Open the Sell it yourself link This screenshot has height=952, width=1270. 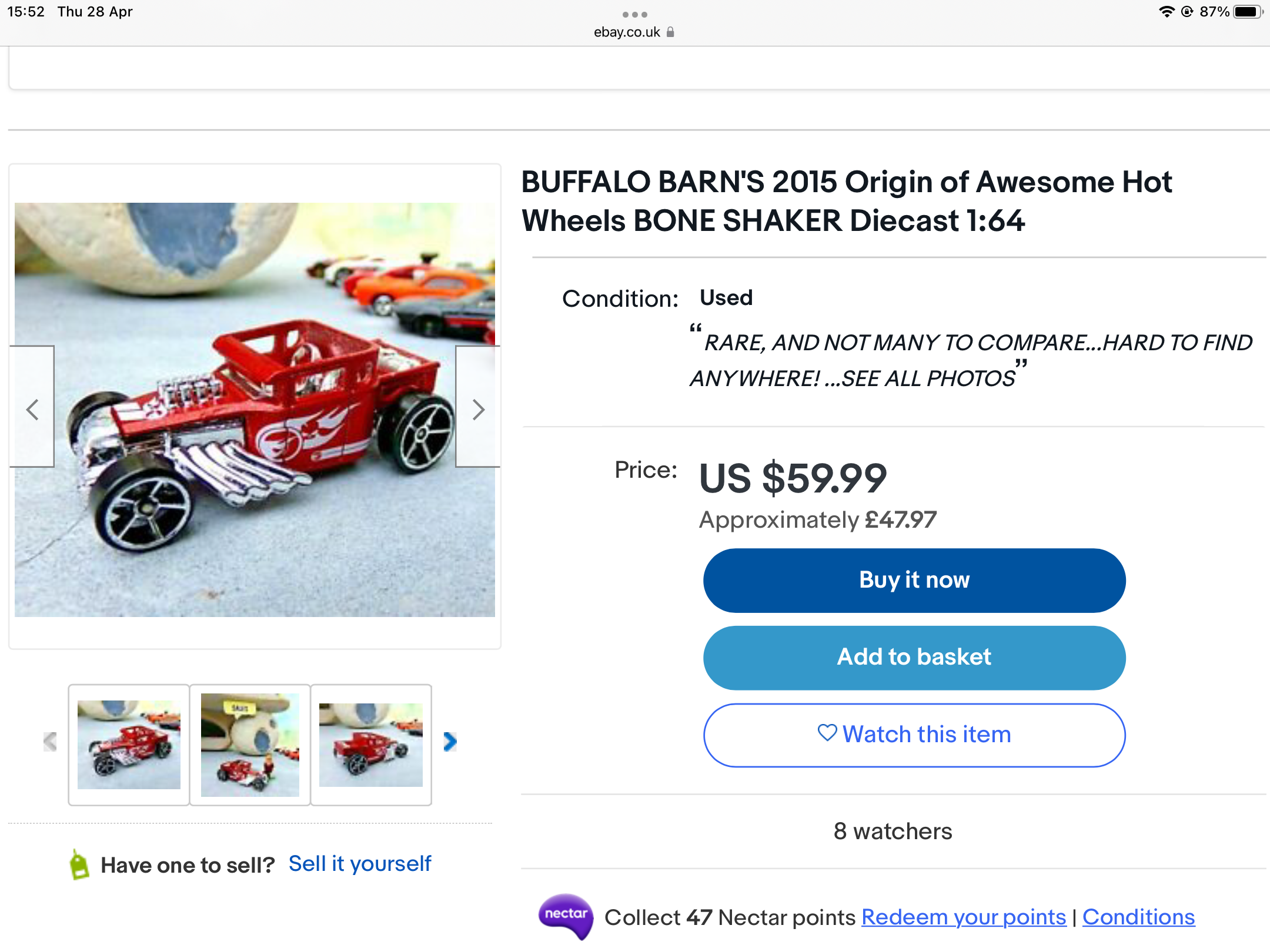pos(360,863)
